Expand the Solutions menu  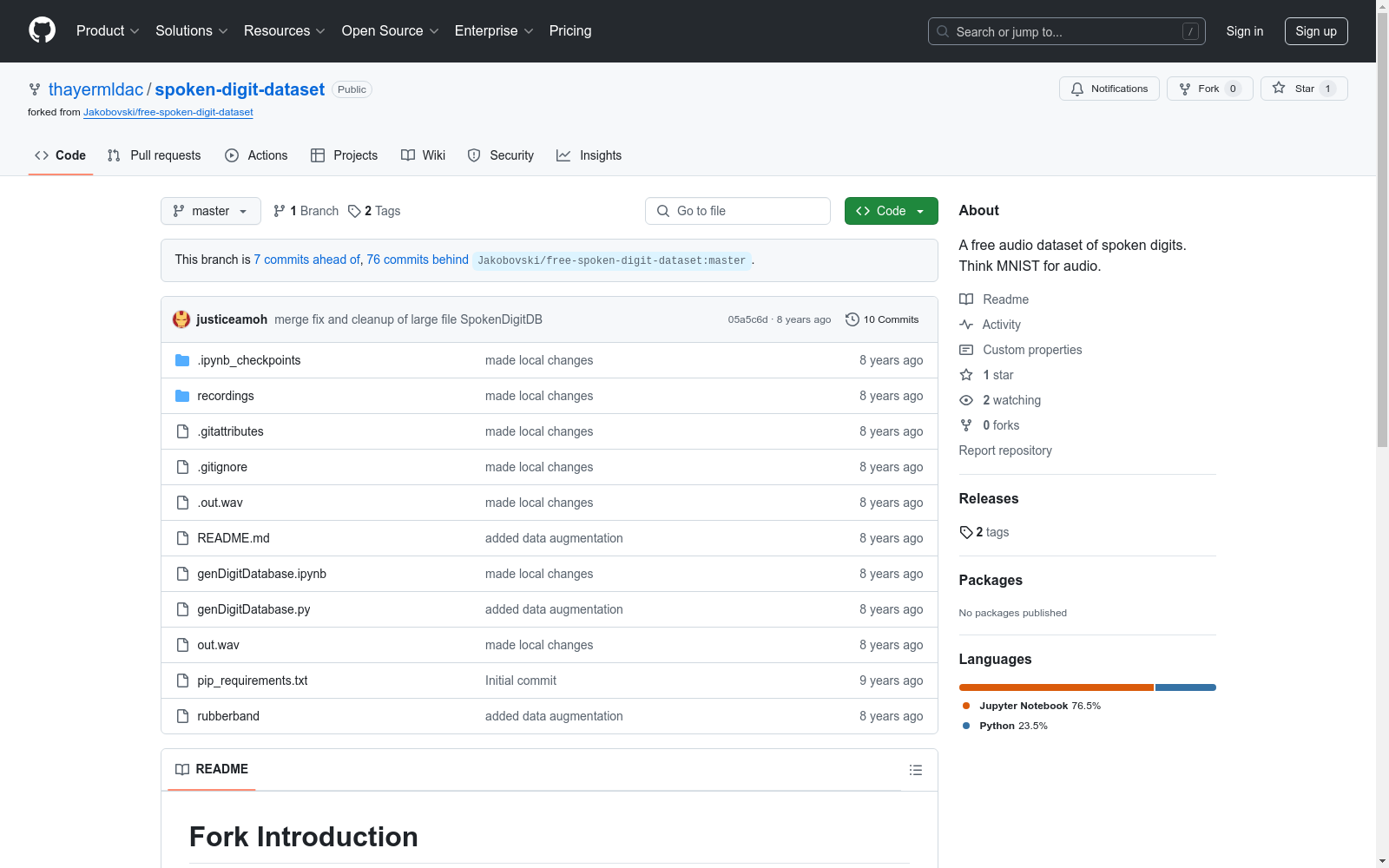pos(192,31)
